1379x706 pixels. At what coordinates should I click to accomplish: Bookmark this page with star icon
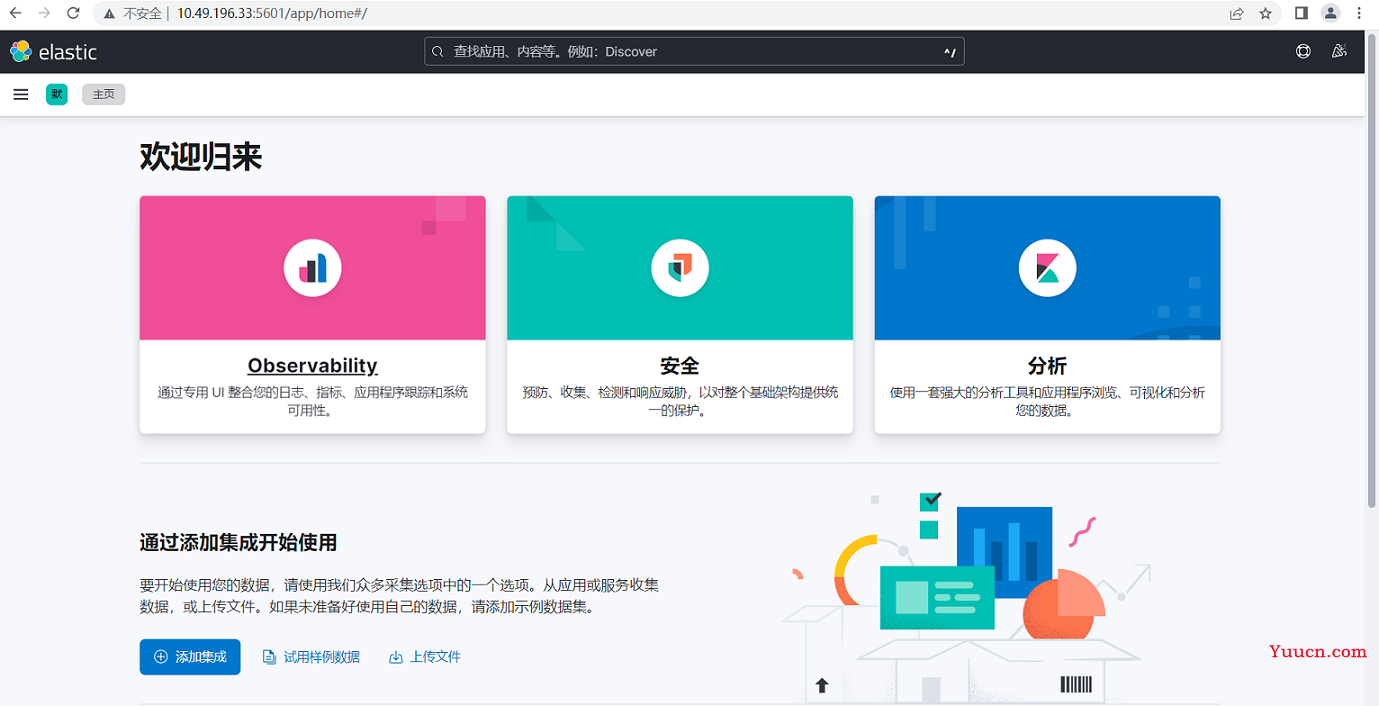coord(1265,14)
